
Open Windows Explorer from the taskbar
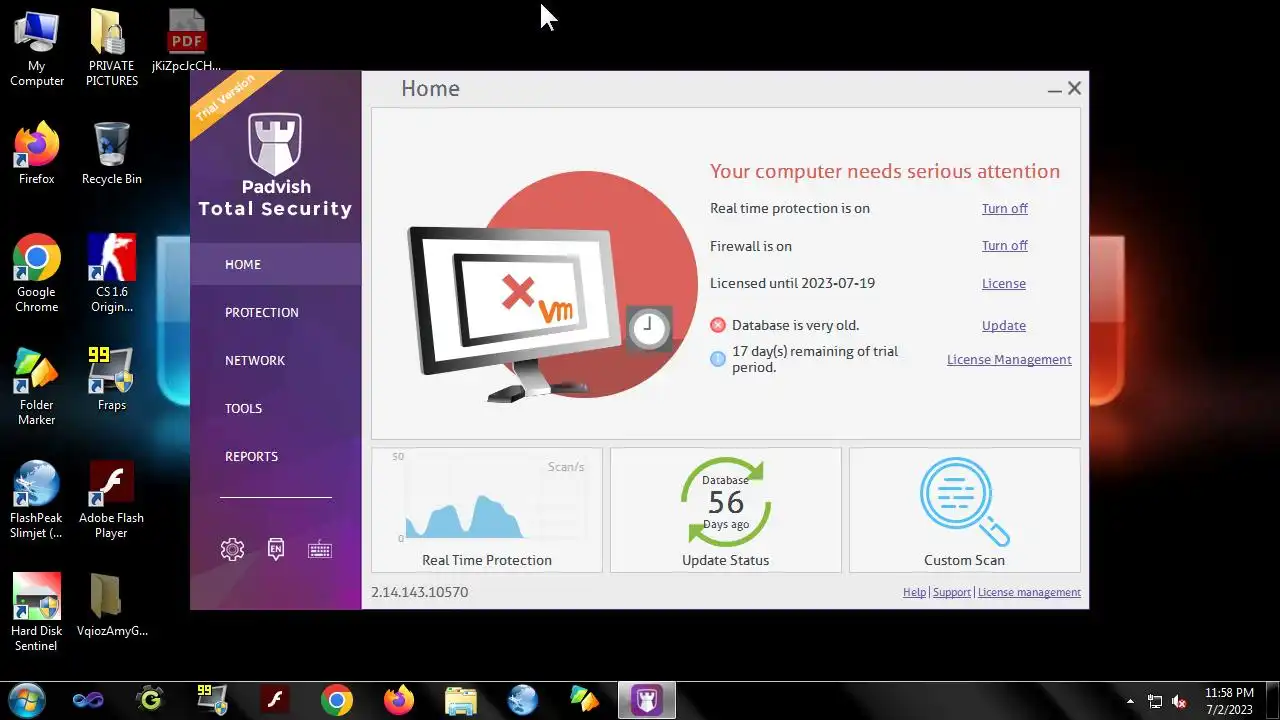tap(461, 700)
